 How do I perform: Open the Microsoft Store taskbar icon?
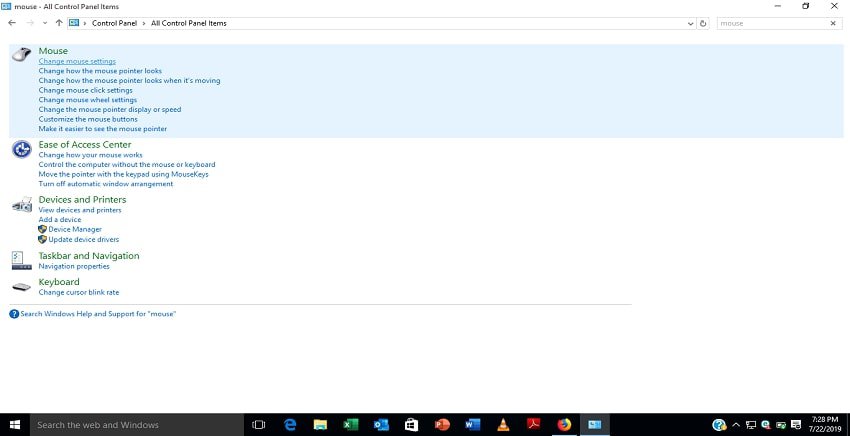tap(411, 425)
